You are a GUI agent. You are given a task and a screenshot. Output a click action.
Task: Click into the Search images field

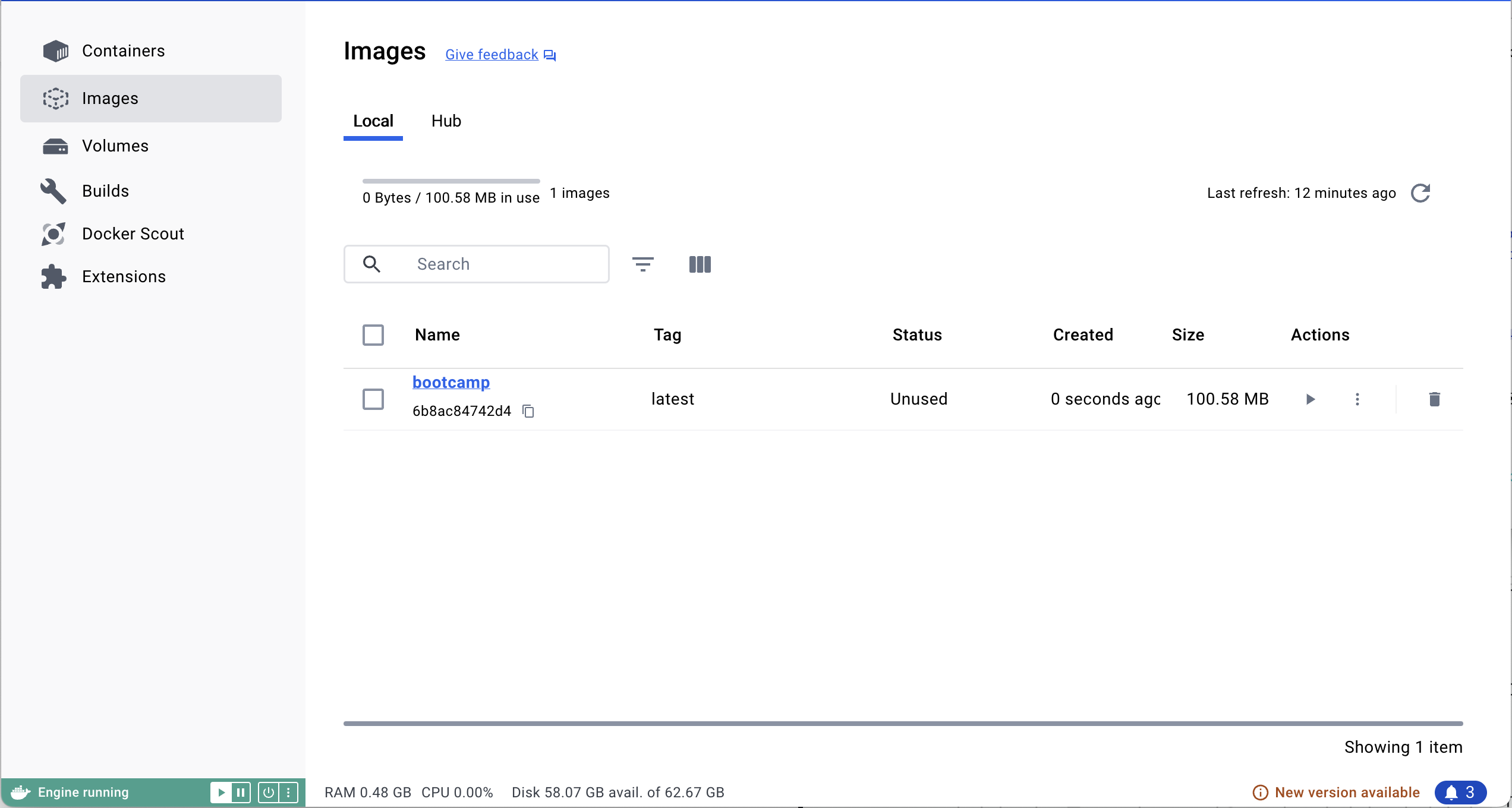(x=505, y=264)
